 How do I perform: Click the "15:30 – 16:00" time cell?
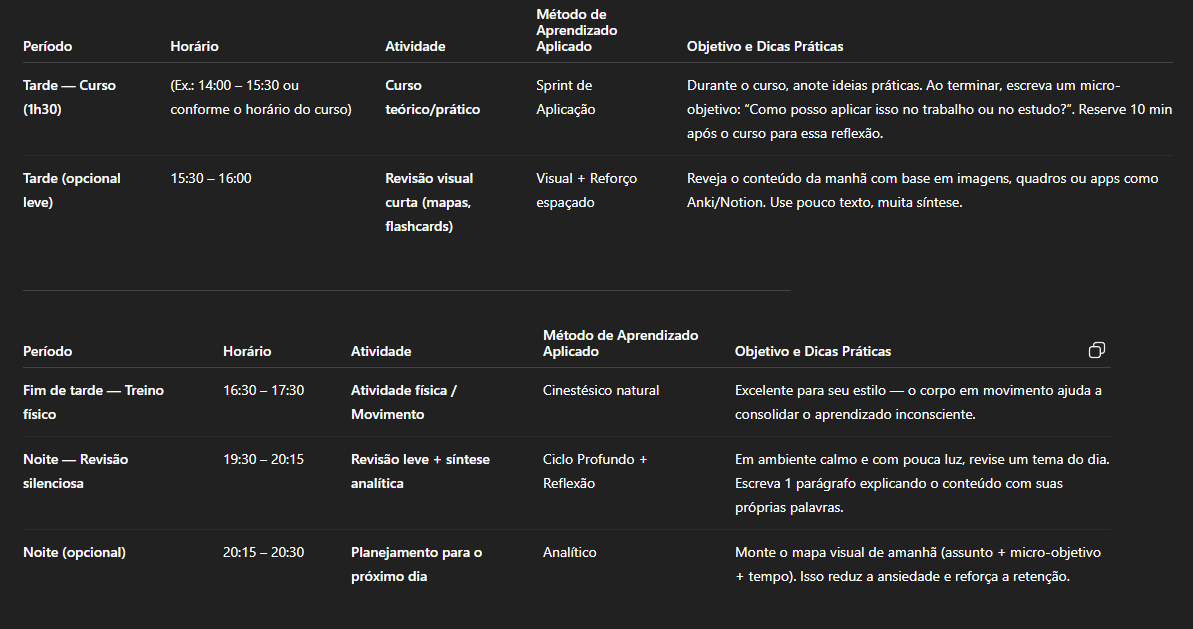211,179
